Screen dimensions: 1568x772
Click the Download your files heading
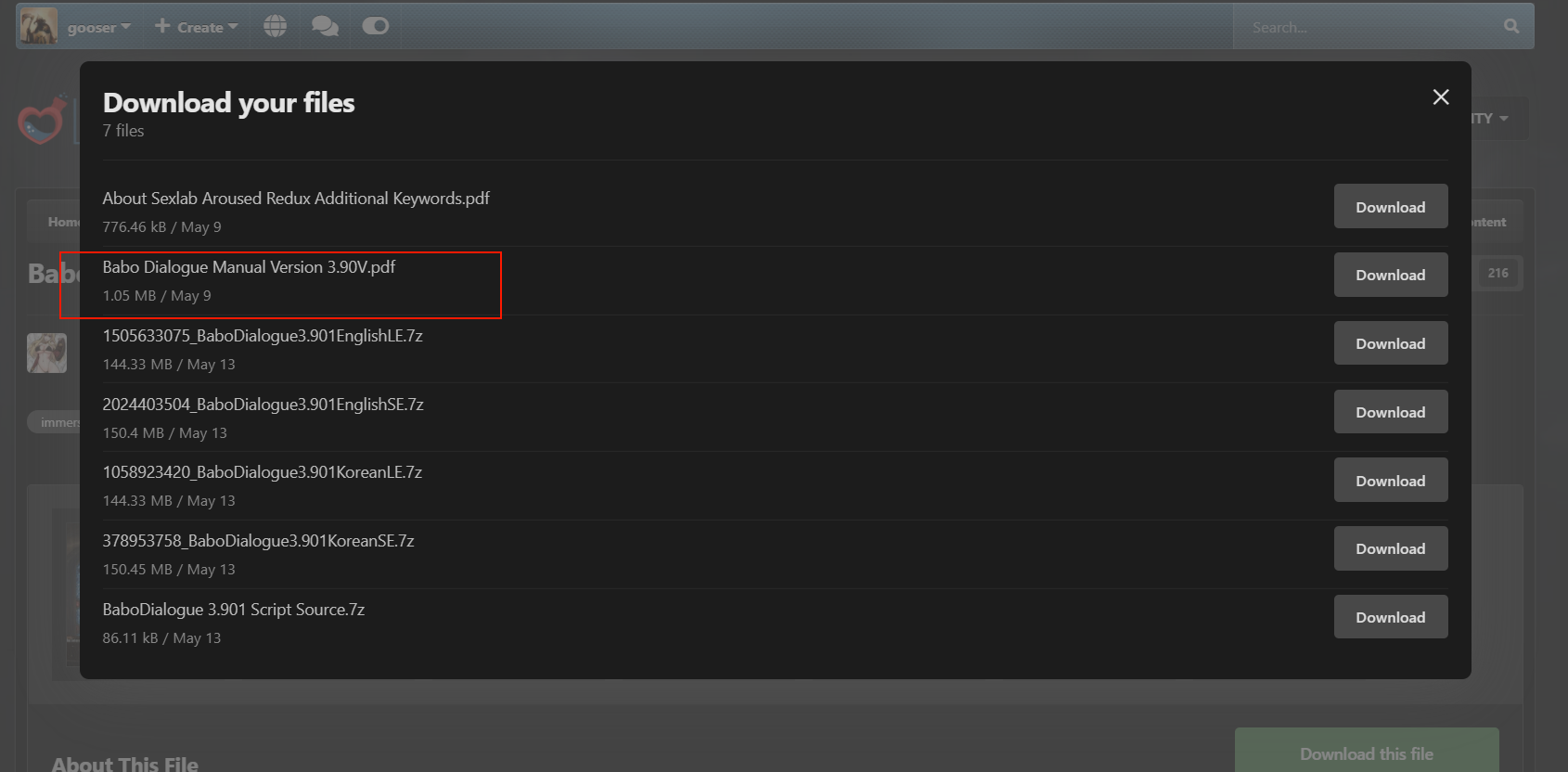pyautogui.click(x=228, y=102)
